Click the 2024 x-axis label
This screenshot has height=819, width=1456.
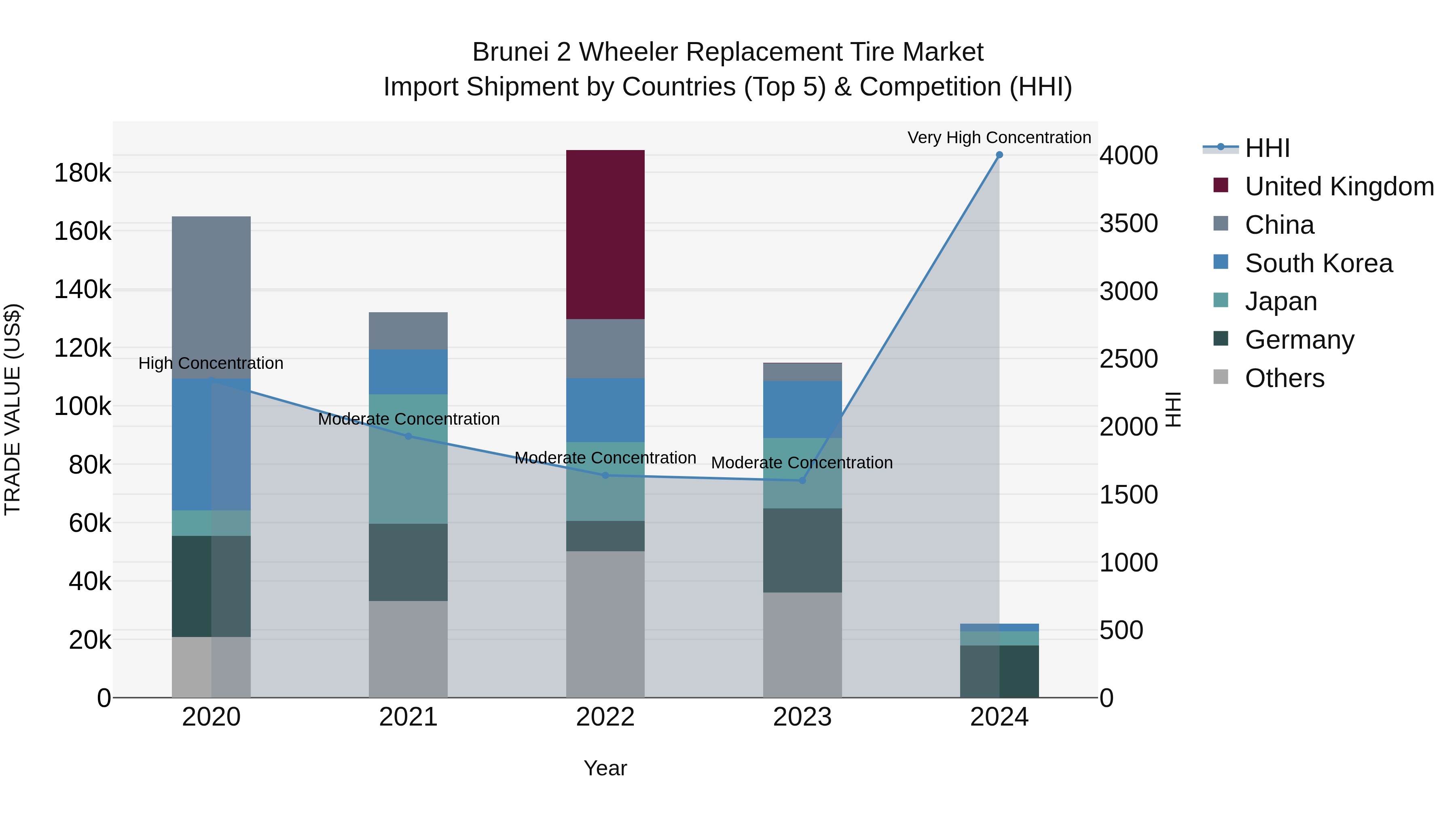pyautogui.click(x=999, y=717)
